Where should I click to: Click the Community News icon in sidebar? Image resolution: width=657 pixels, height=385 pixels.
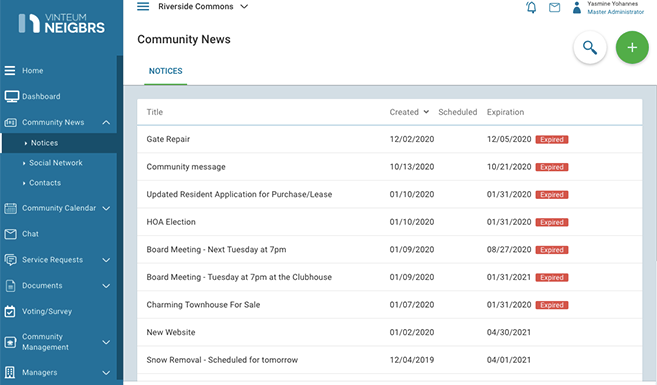click(10, 122)
